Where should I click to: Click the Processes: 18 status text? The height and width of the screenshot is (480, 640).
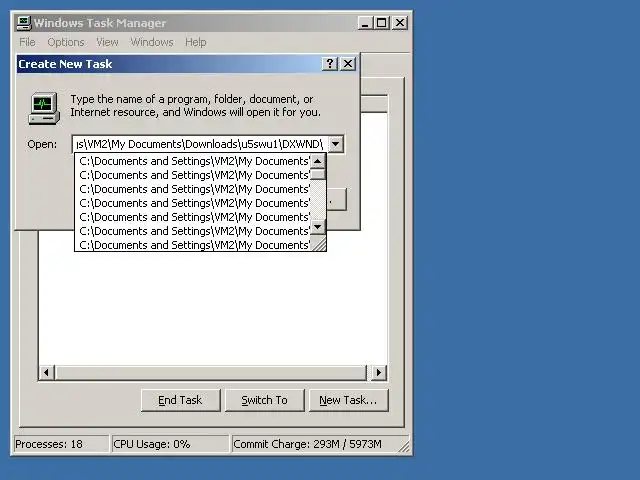coord(49,444)
